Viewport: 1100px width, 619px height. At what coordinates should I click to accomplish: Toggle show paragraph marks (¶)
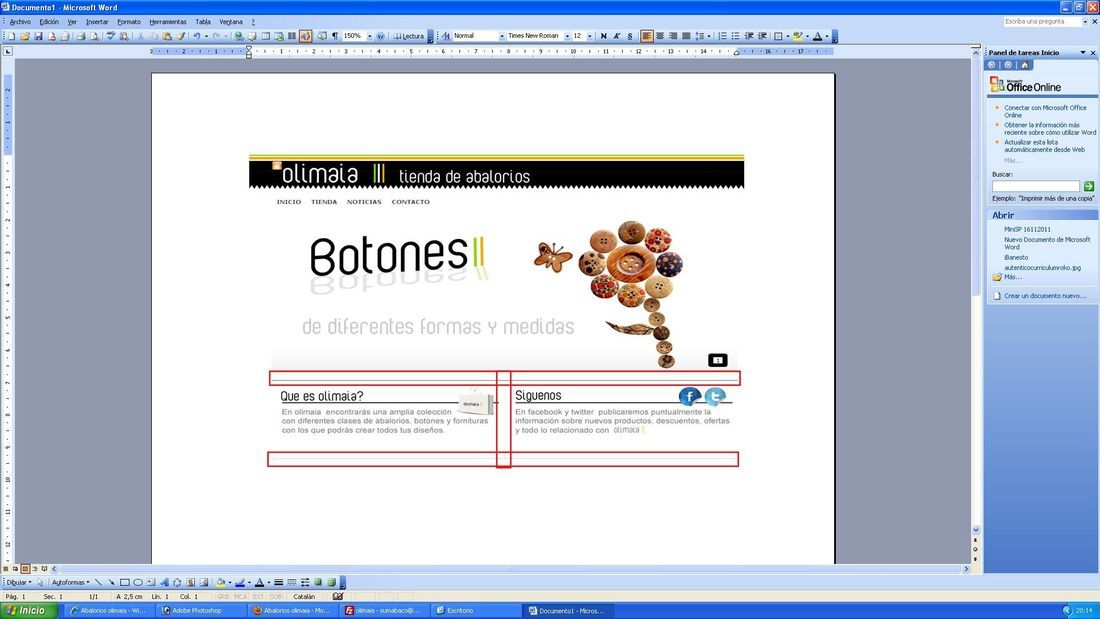click(x=335, y=36)
